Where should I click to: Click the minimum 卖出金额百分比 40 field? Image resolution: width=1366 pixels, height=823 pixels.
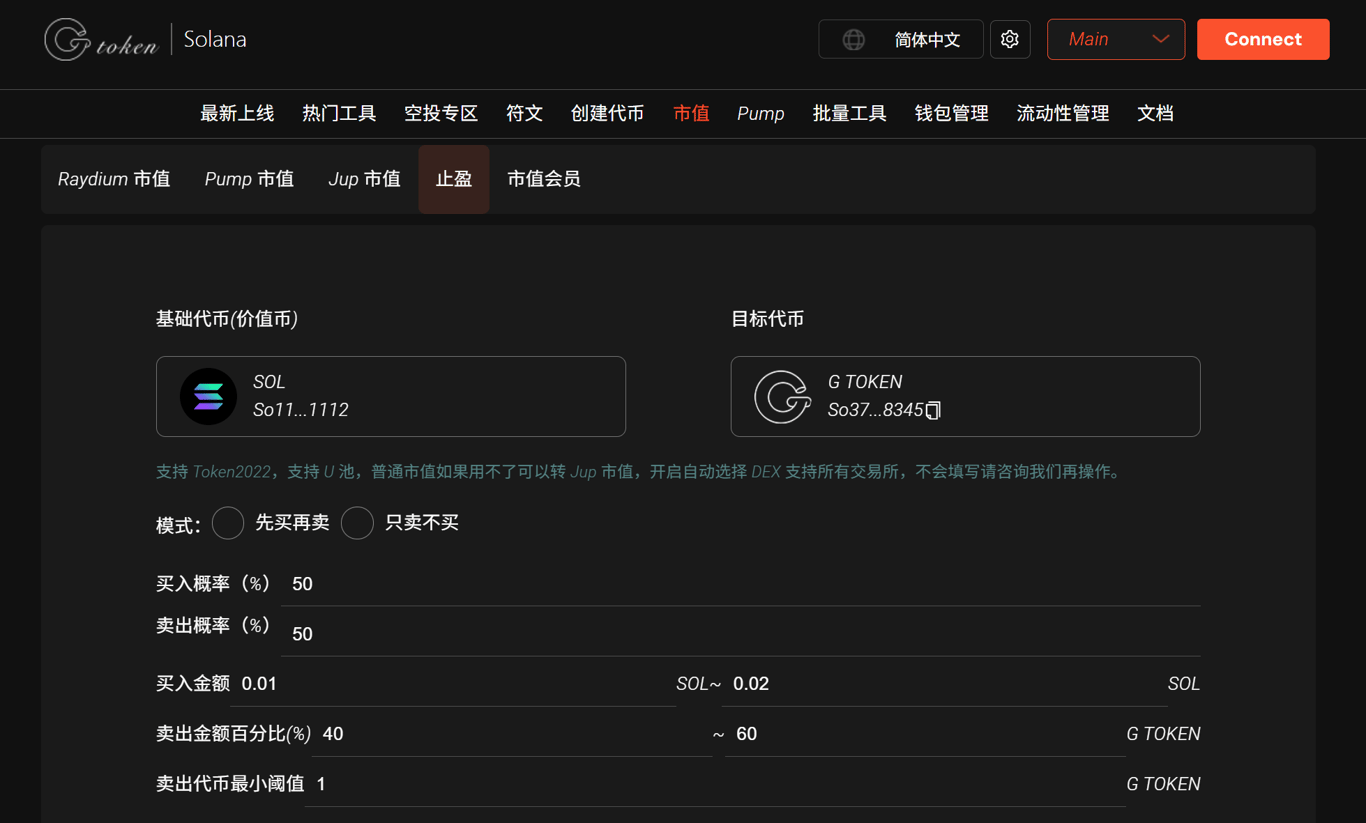click(512, 734)
